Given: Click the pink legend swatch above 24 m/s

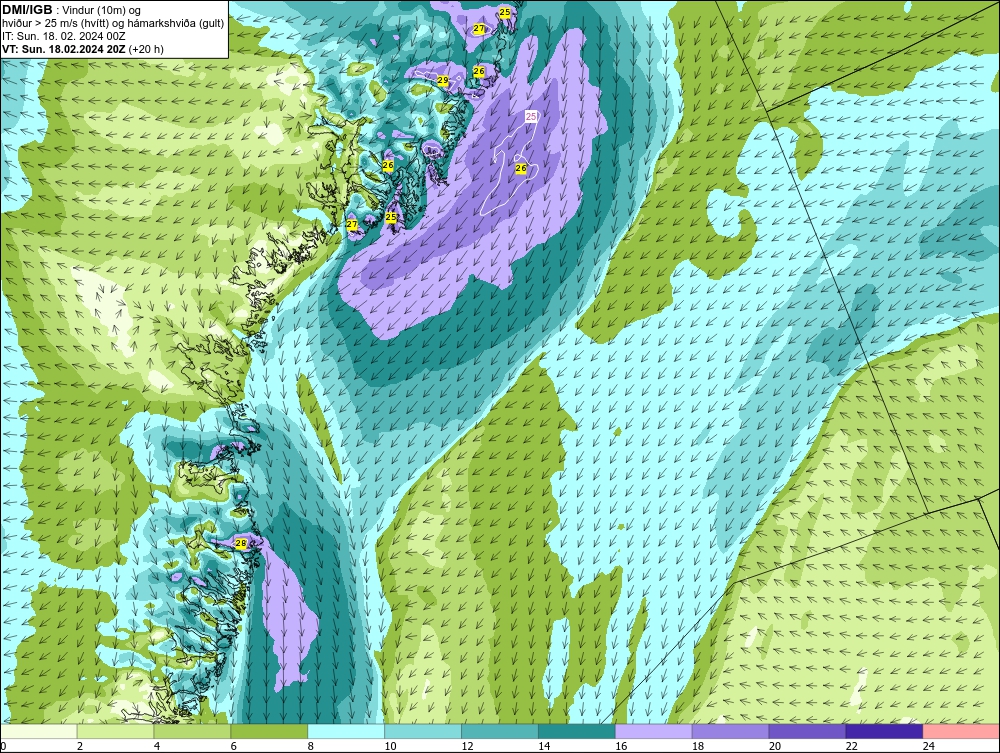Looking at the screenshot, I should tap(960, 731).
